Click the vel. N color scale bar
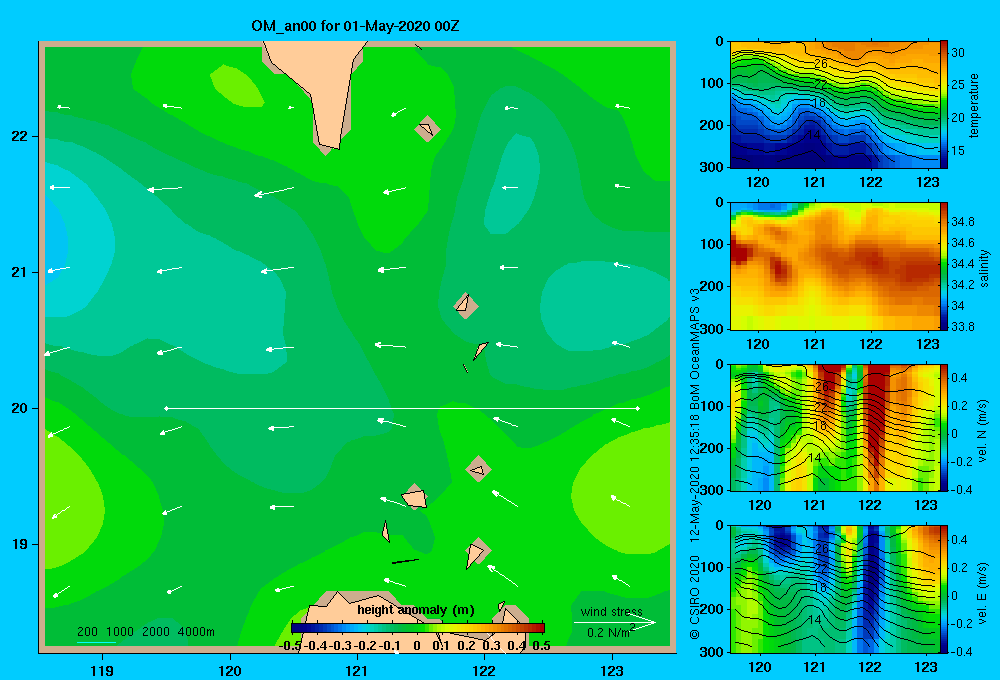1000x680 pixels. pyautogui.click(x=943, y=427)
